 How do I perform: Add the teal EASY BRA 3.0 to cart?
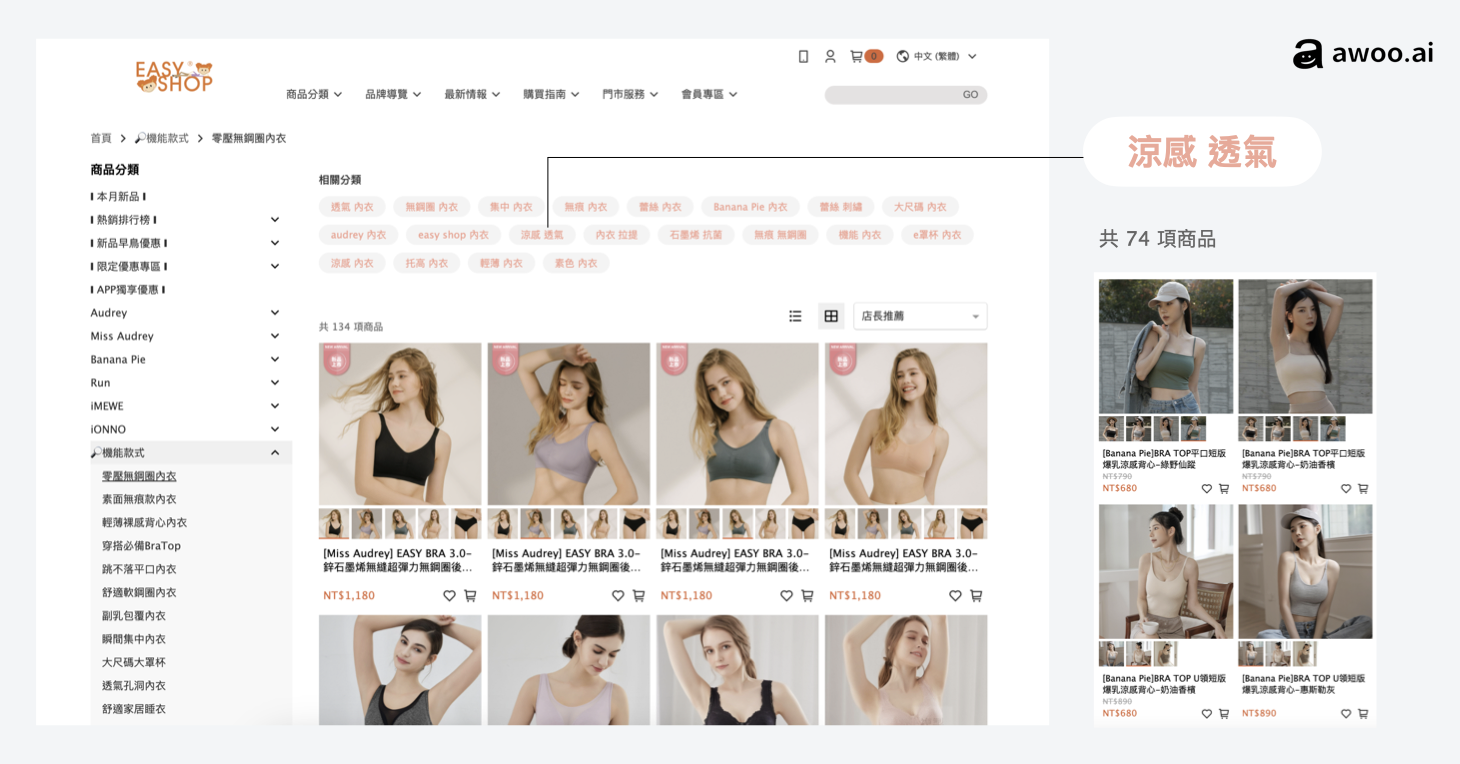(808, 596)
